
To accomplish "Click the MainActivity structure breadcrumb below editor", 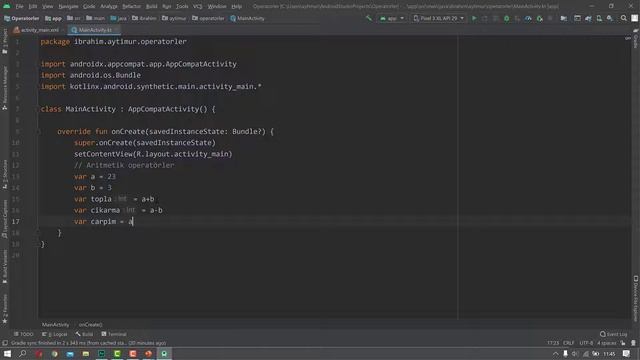I will click(x=56, y=325).
